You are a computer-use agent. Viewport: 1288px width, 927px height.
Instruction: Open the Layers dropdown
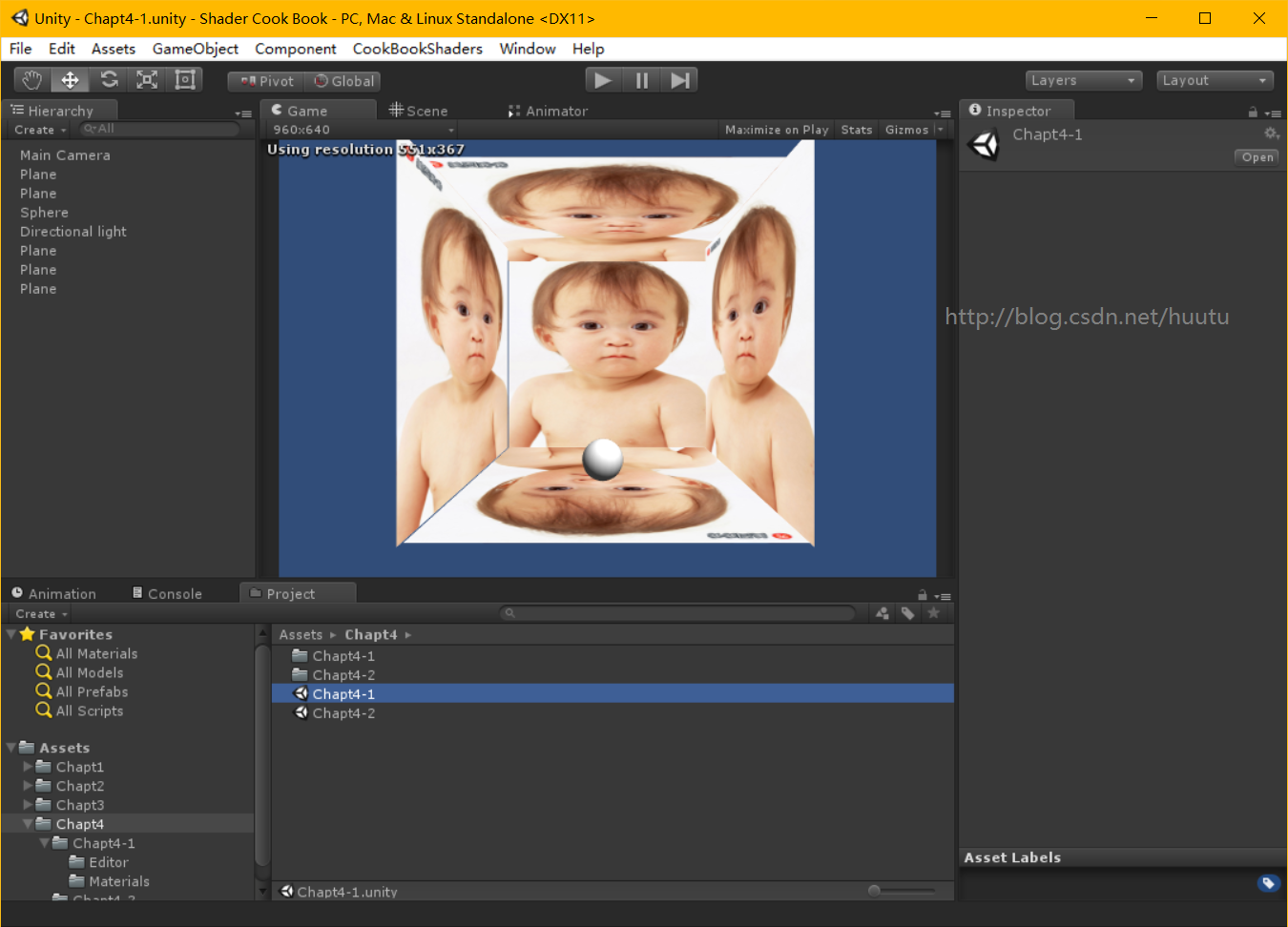click(x=1083, y=81)
